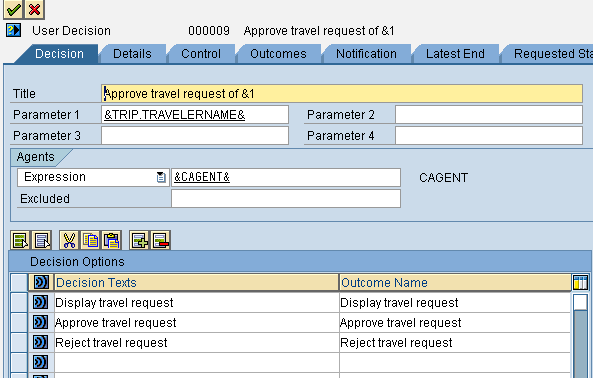
Task: Click the vertical scrollbar of Decision Options
Action: pyautogui.click(x=580, y=336)
